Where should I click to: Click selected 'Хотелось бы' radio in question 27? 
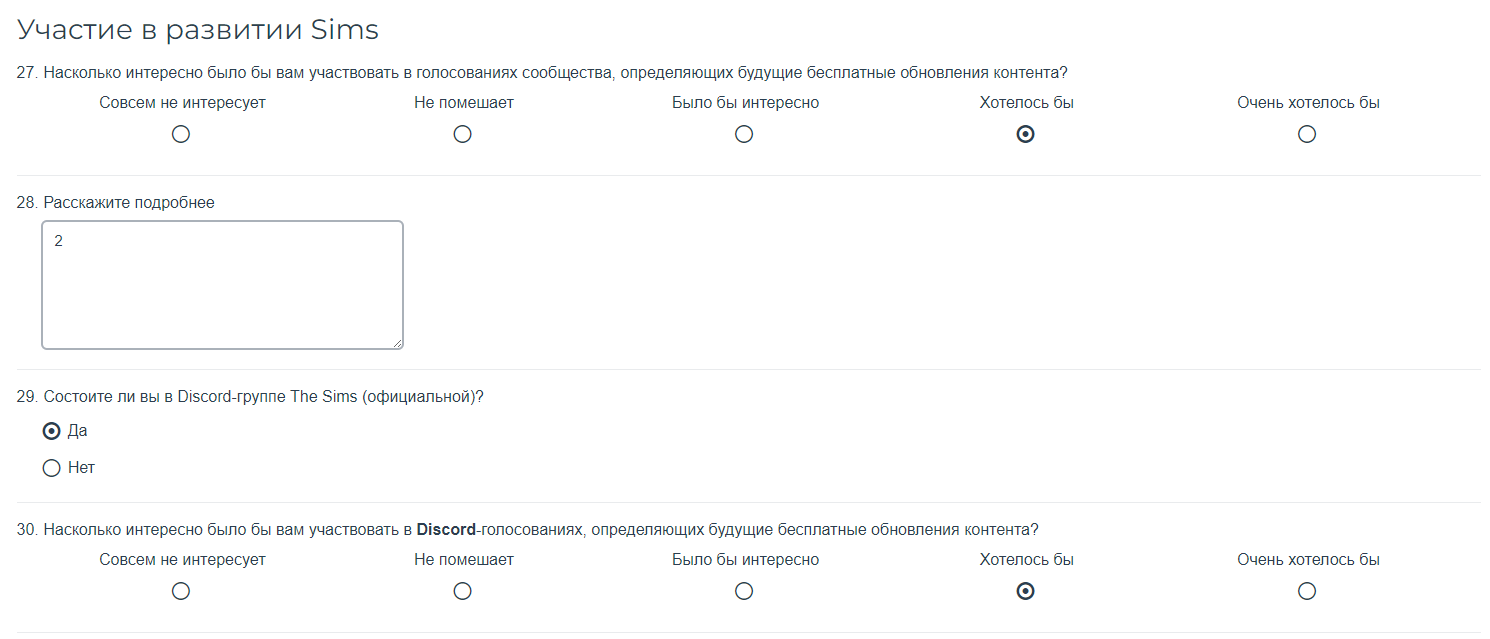click(1025, 134)
